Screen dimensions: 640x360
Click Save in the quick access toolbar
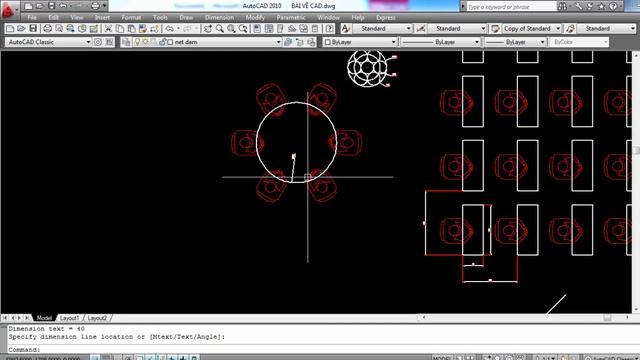point(51,6)
